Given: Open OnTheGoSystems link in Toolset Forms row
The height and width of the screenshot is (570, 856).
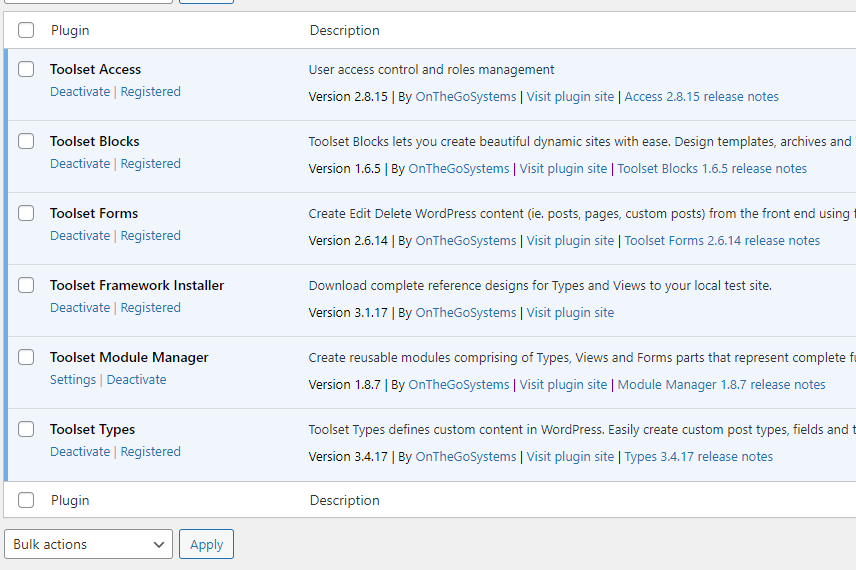Looking at the screenshot, I should pyautogui.click(x=466, y=241).
